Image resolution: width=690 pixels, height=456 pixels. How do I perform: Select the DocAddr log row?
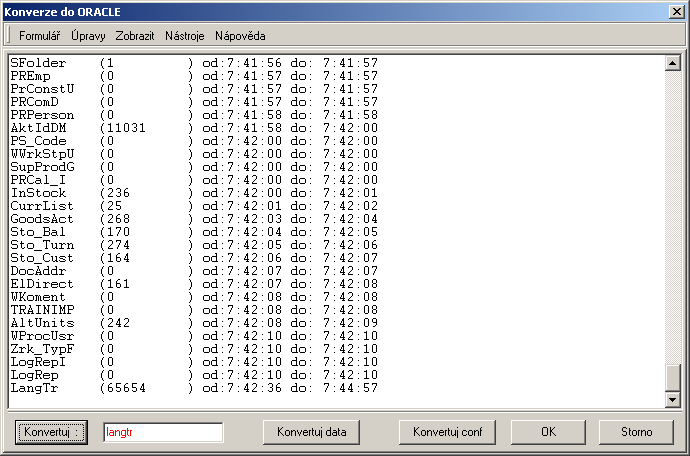click(194, 271)
